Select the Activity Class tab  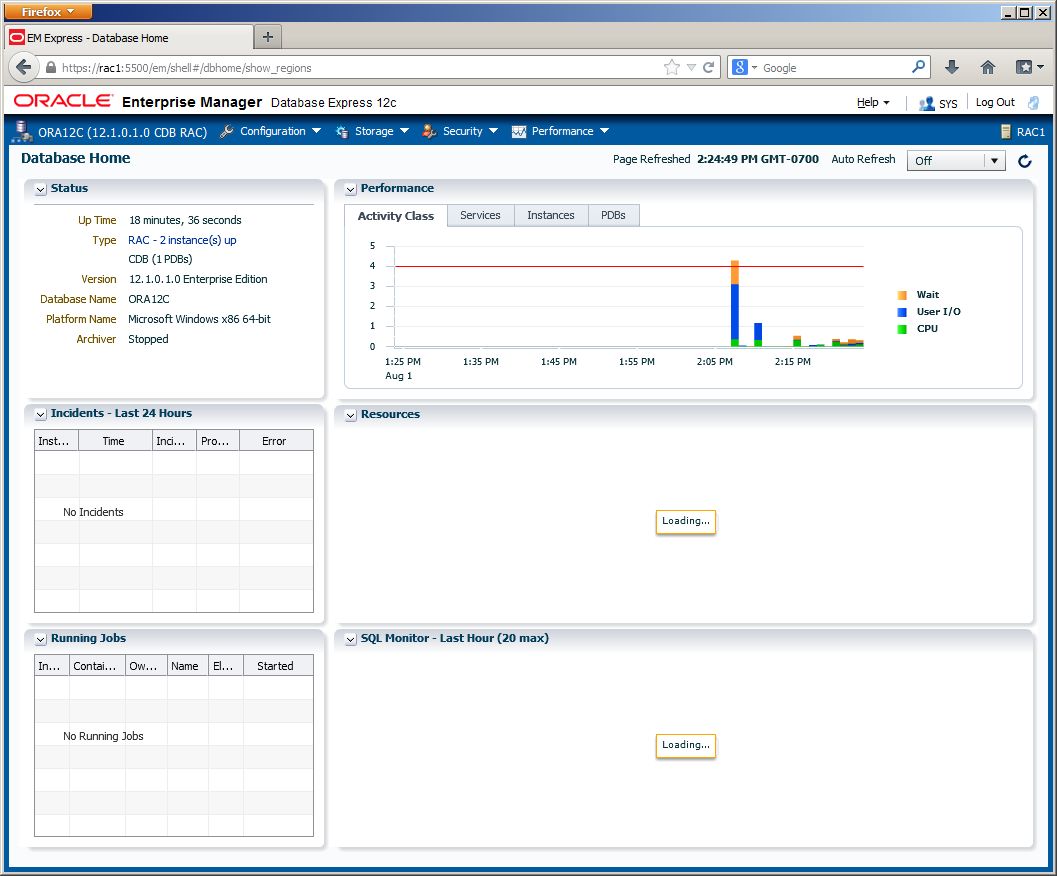click(396, 216)
